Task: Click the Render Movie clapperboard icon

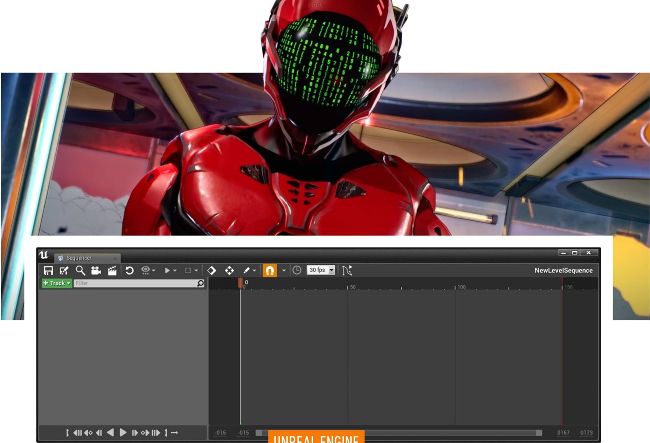Action: tap(112, 270)
